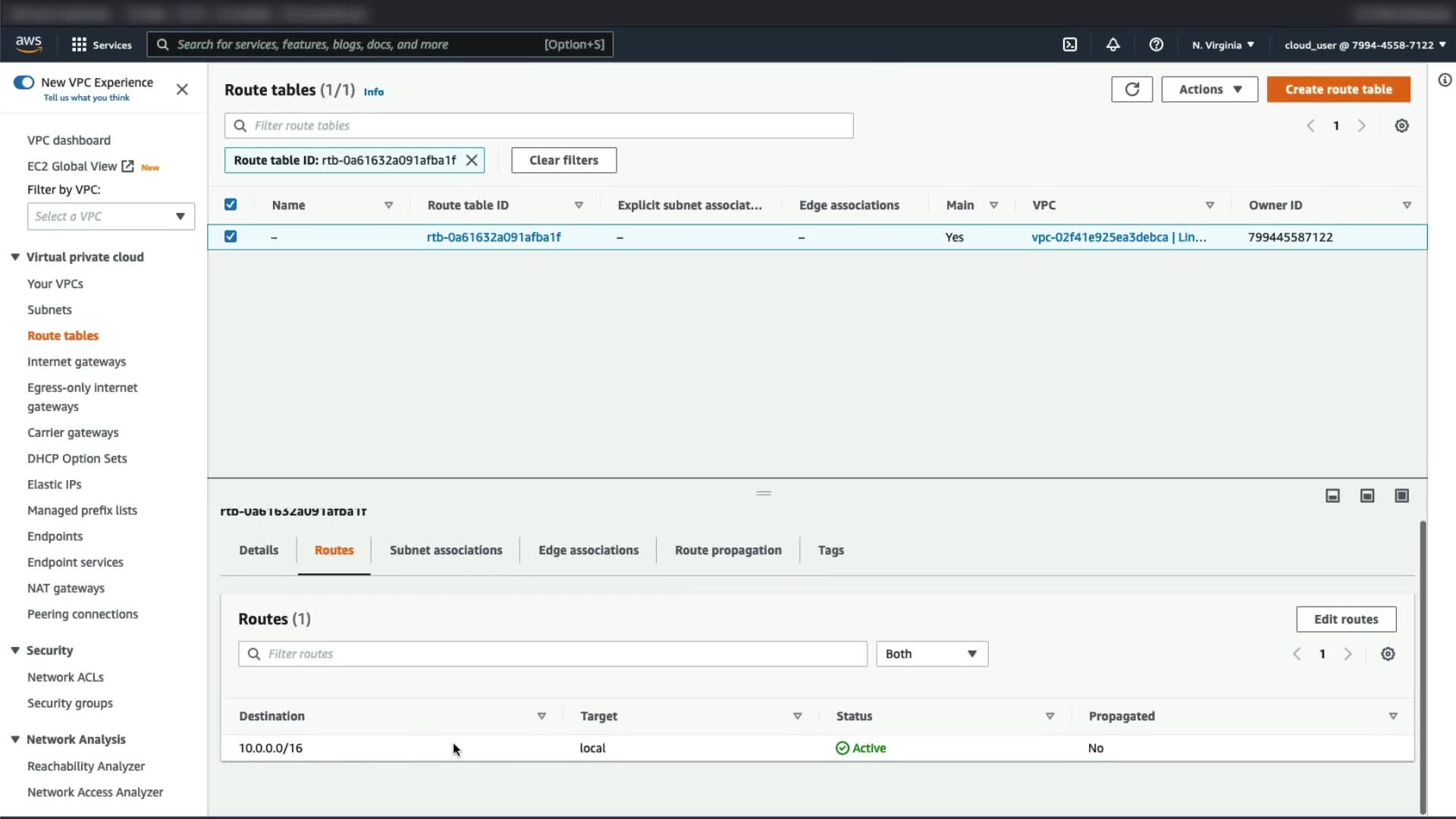Screen dimensions: 1456x819
Task: Switch to Subnet associations tab
Action: point(446,551)
